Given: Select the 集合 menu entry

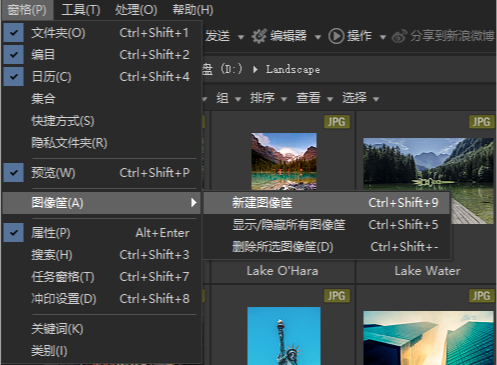Looking at the screenshot, I should click(x=101, y=99).
